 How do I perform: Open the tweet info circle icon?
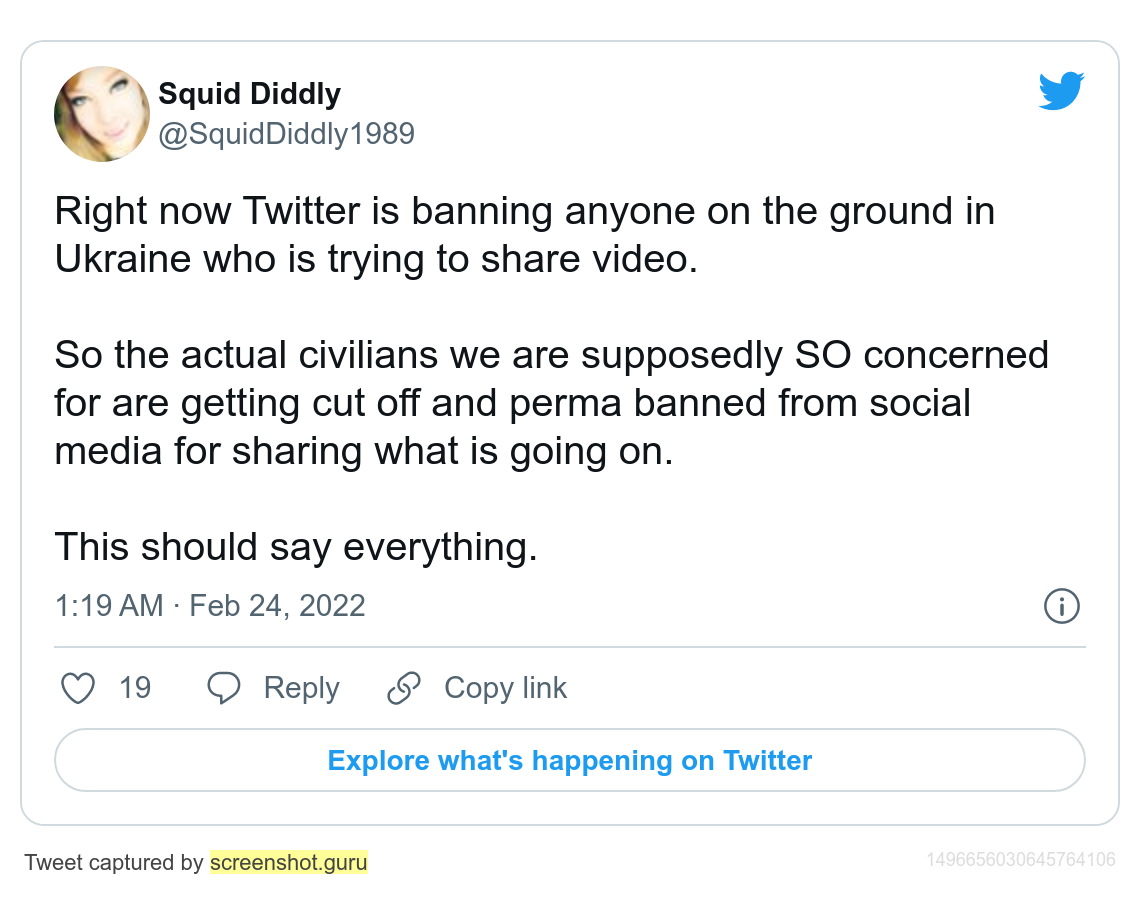point(1061,606)
